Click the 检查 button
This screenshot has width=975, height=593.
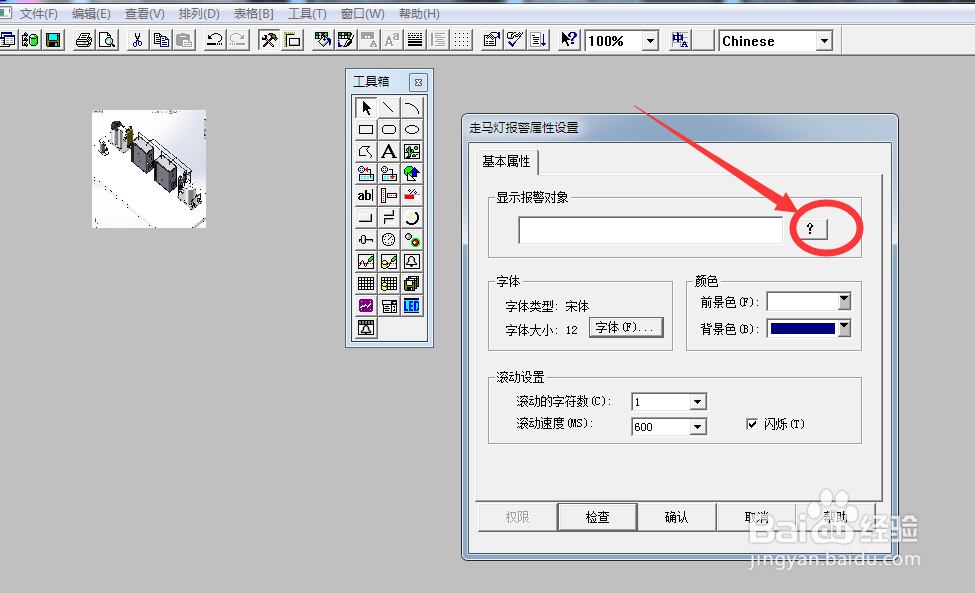click(598, 517)
